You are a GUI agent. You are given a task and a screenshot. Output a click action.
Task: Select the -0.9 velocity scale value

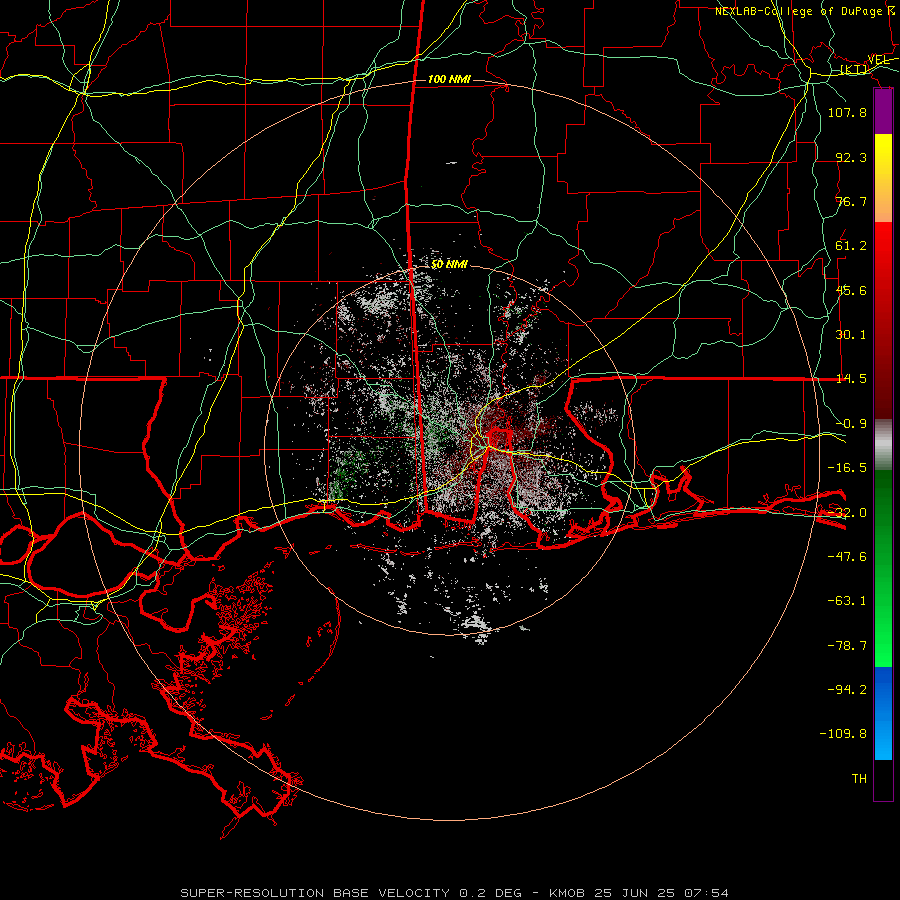851,424
